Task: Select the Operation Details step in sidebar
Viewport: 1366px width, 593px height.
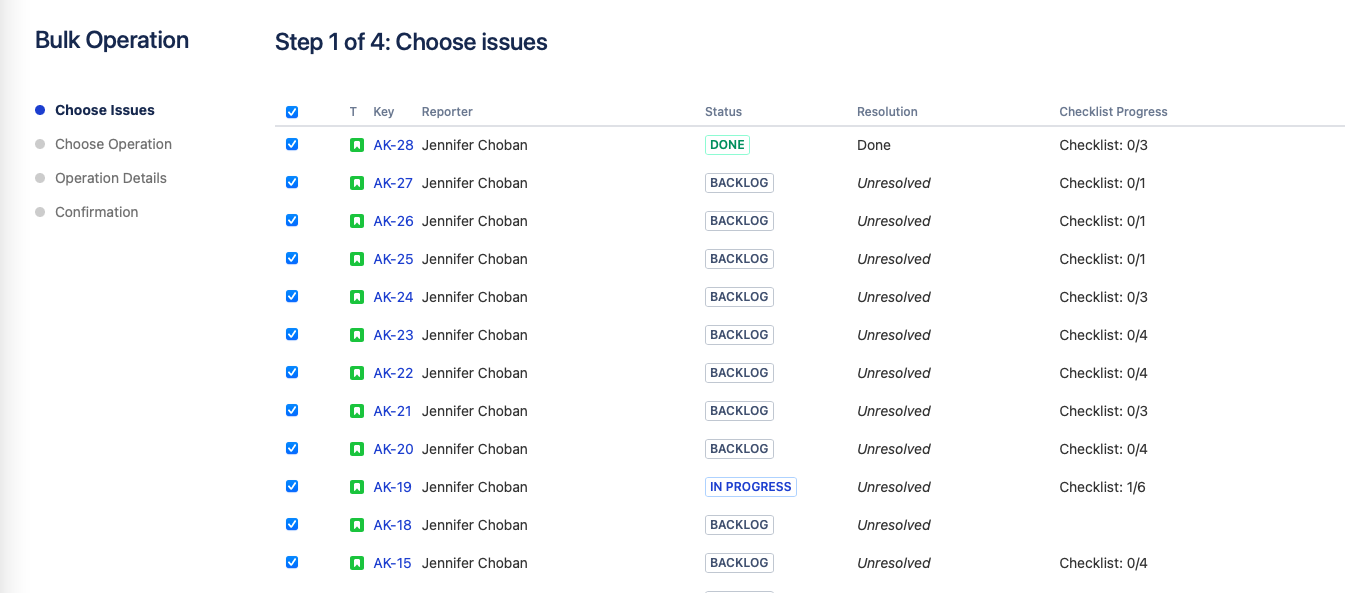Action: tap(111, 178)
